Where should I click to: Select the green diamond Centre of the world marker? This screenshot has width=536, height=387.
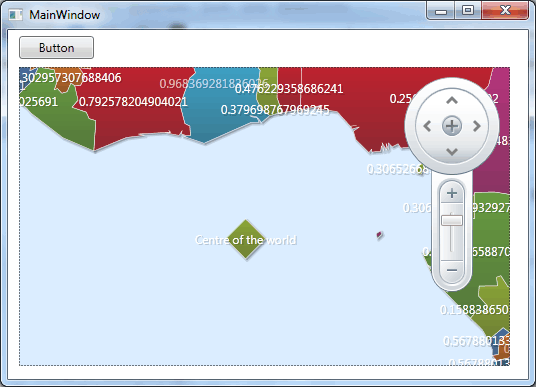246,240
